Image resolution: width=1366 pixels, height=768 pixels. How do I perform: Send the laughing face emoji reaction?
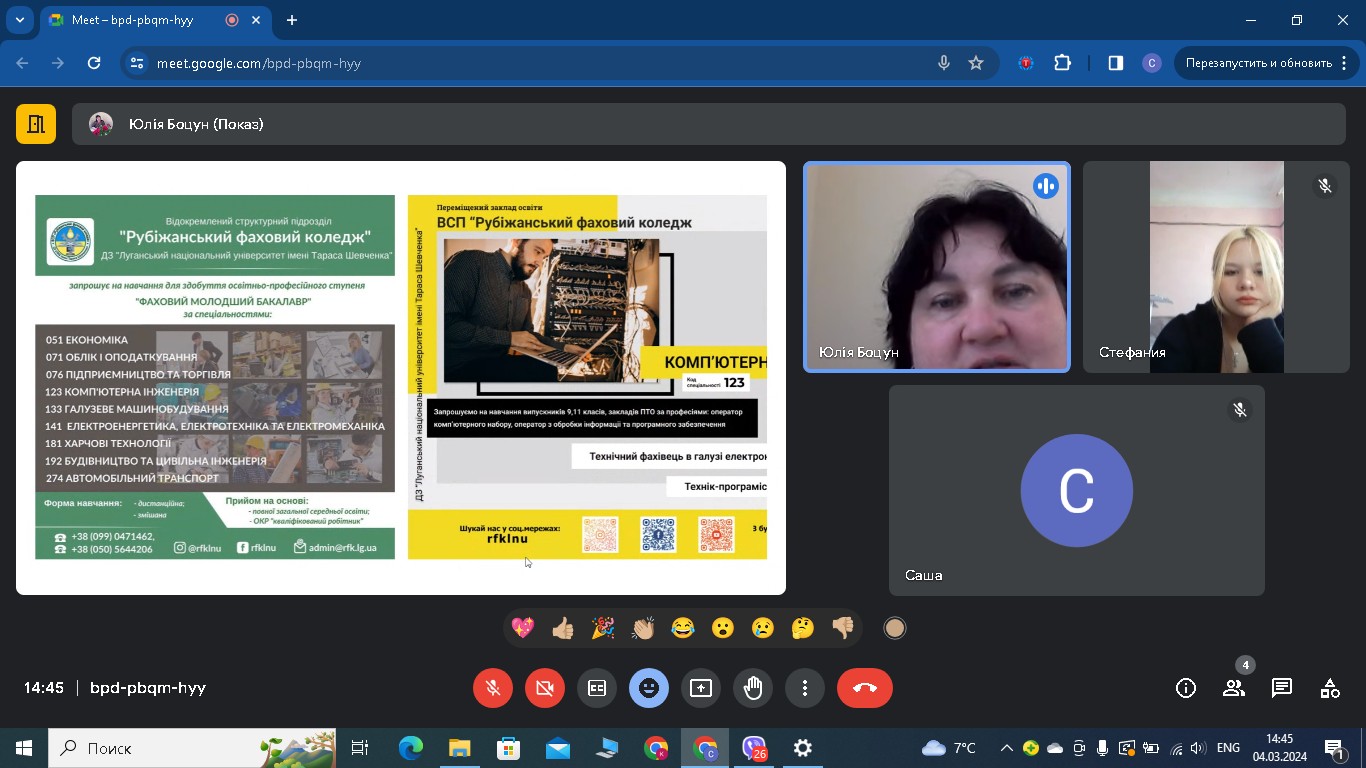pyautogui.click(x=683, y=628)
